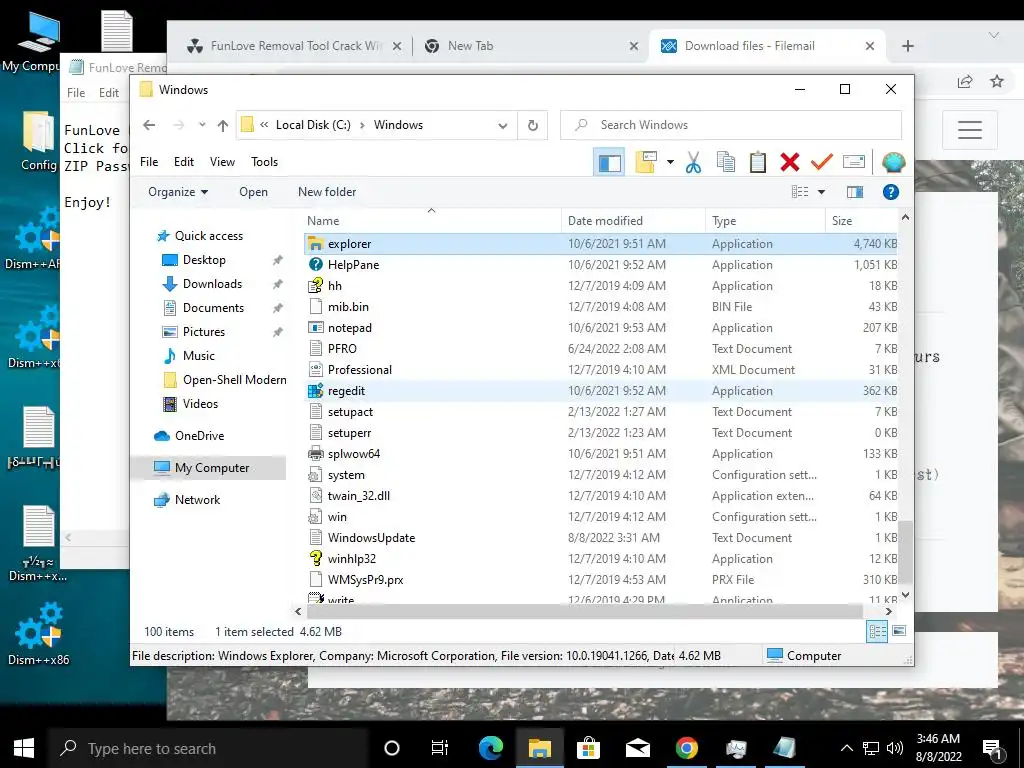Select Documents in navigation pane
The image size is (1024, 768).
pyautogui.click(x=213, y=308)
